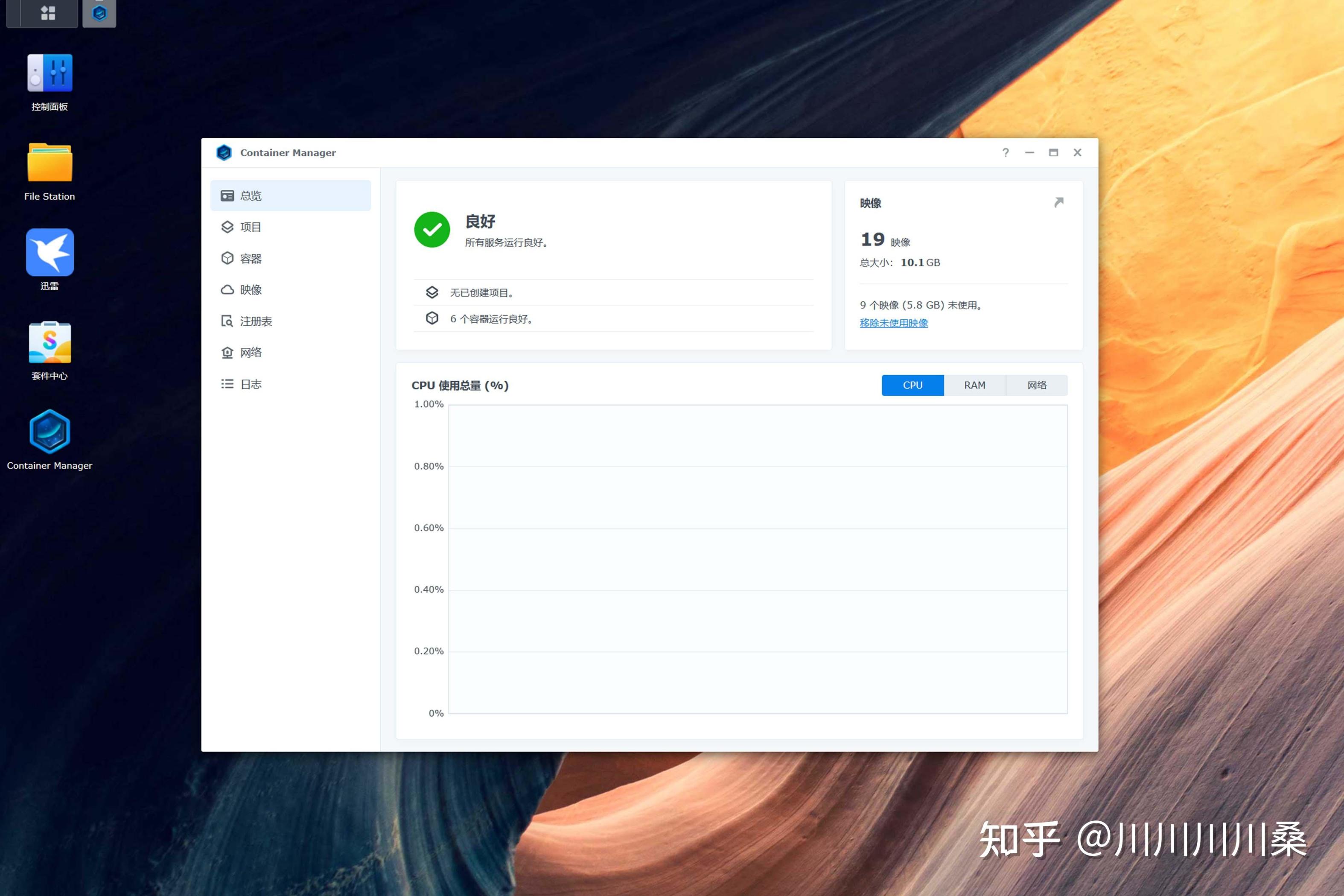Viewport: 1344px width, 896px height.
Task: Switch chart to 网络 tab
Action: (x=1036, y=385)
